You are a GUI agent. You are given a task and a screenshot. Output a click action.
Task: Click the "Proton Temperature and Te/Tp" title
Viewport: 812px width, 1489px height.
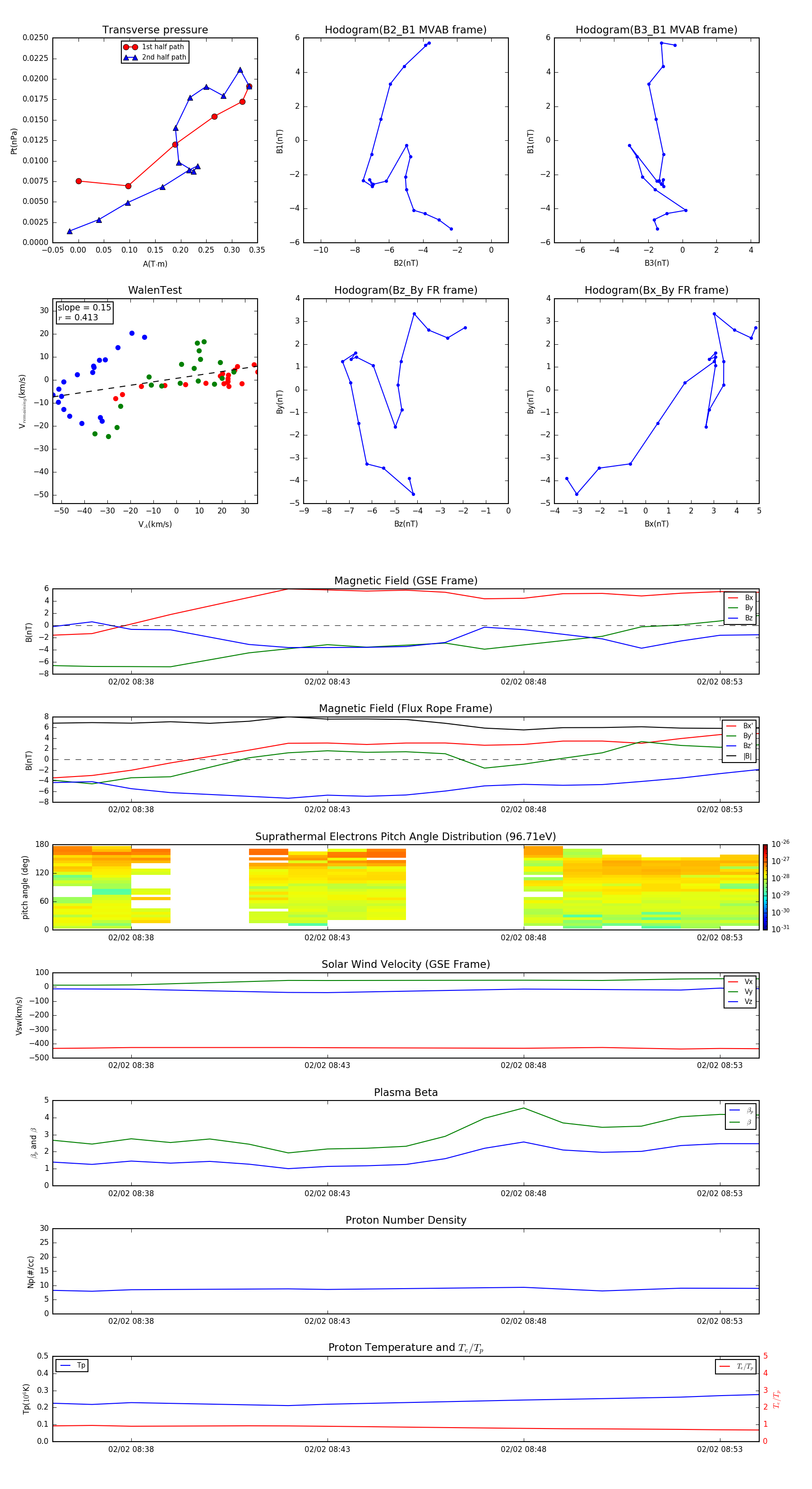[x=406, y=1348]
